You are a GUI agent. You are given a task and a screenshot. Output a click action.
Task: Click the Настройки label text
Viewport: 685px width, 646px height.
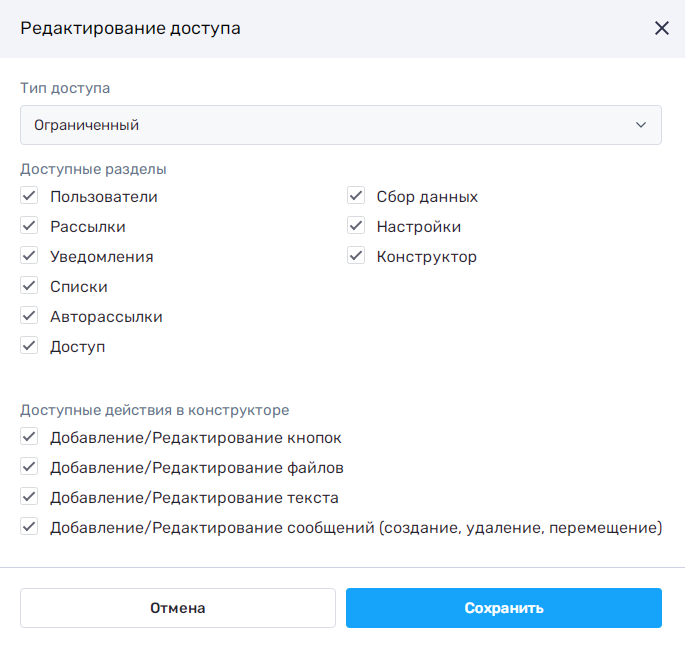[418, 227]
